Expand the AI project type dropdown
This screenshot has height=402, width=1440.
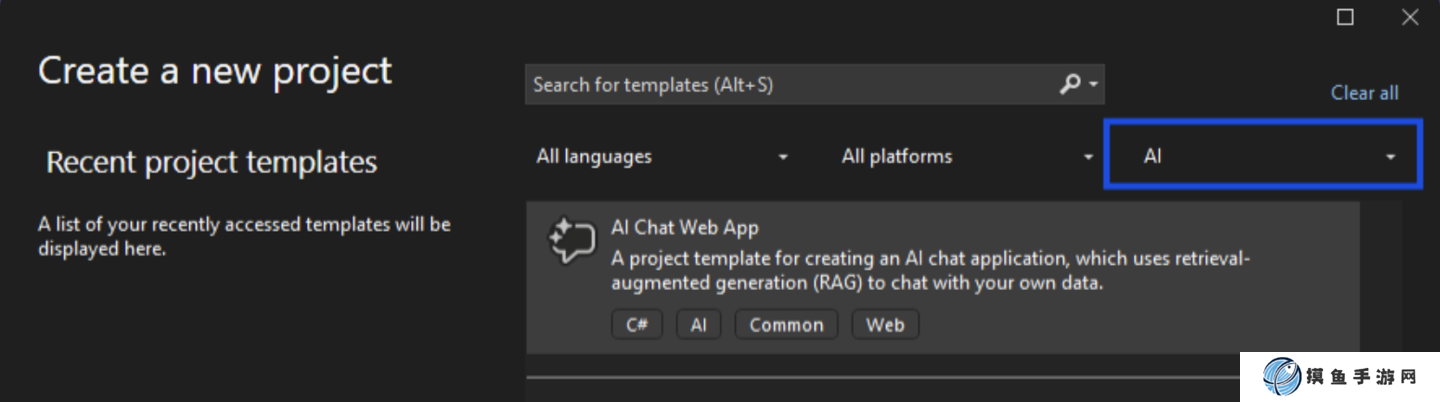1262,154
